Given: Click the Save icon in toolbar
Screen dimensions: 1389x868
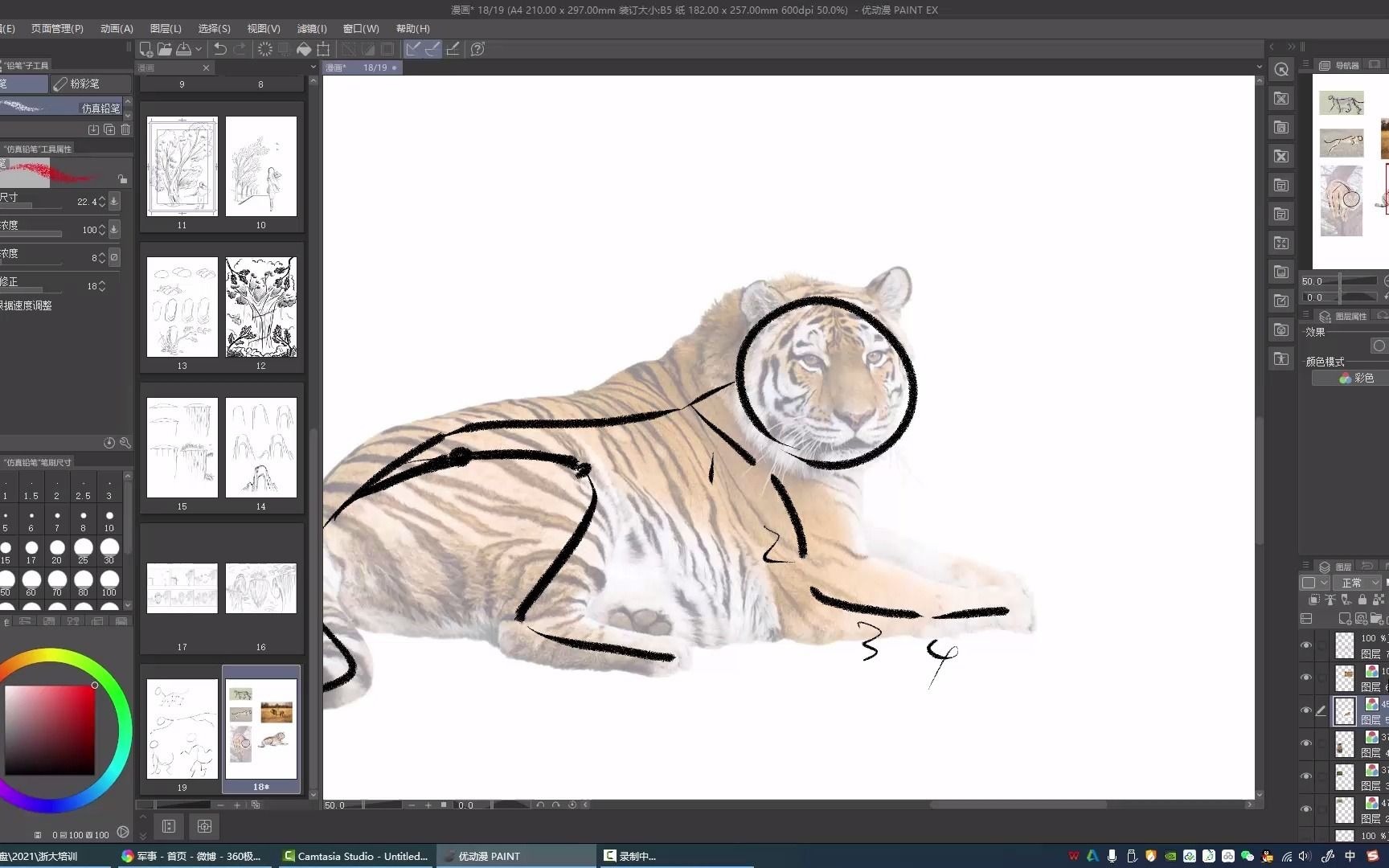Looking at the screenshot, I should coord(184,49).
